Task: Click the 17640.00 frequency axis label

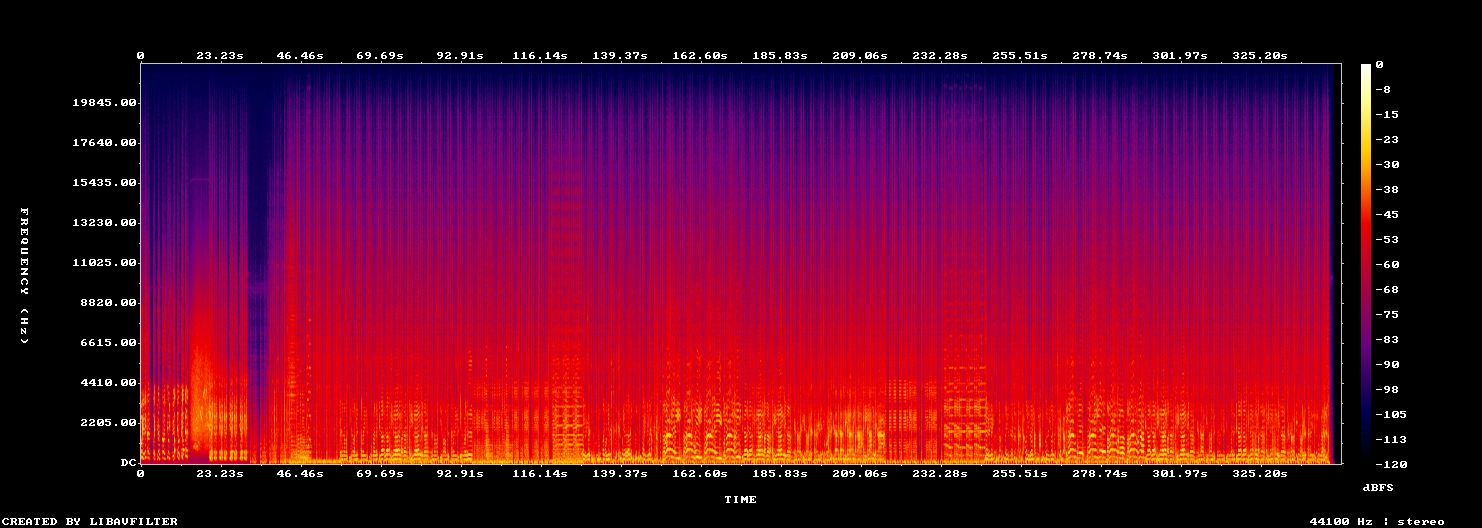Action: (x=105, y=143)
